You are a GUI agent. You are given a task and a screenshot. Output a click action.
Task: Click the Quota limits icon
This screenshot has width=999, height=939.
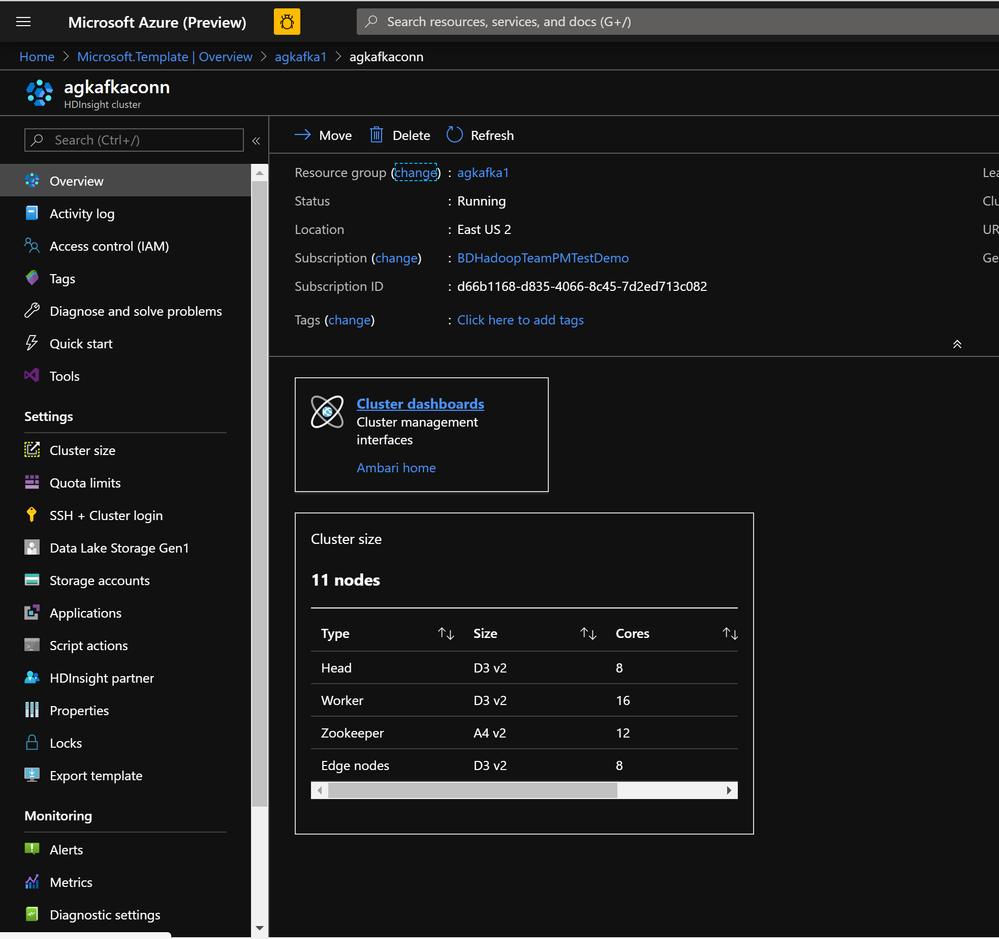pos(32,482)
